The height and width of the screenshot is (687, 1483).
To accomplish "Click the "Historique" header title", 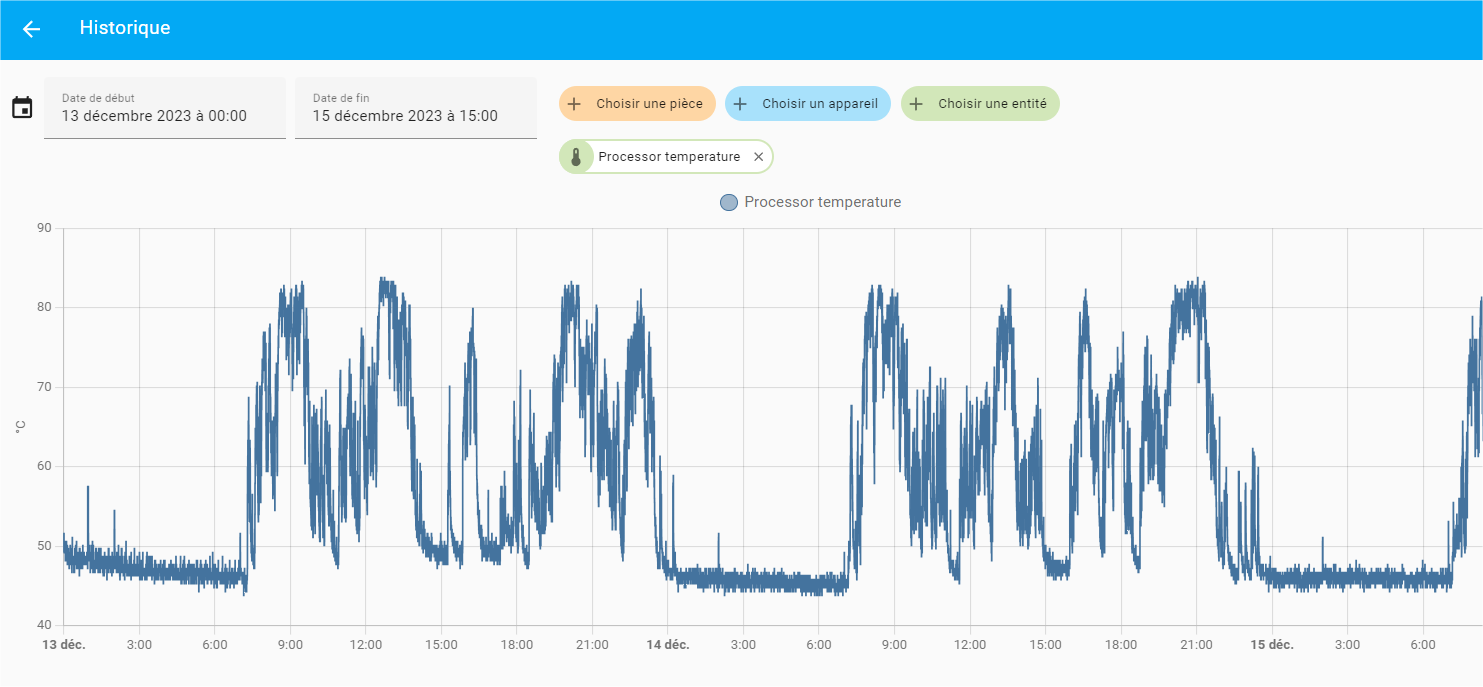I will tap(125, 28).
